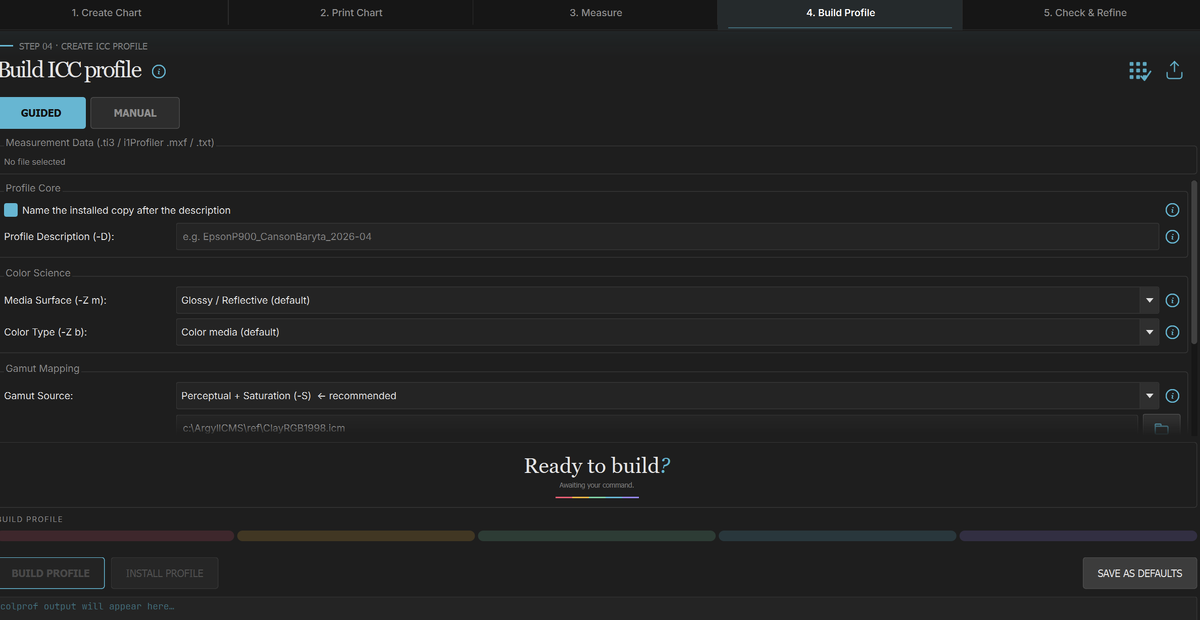Click the 'Color Science' section label
Viewport: 1200px width, 620px height.
38,273
